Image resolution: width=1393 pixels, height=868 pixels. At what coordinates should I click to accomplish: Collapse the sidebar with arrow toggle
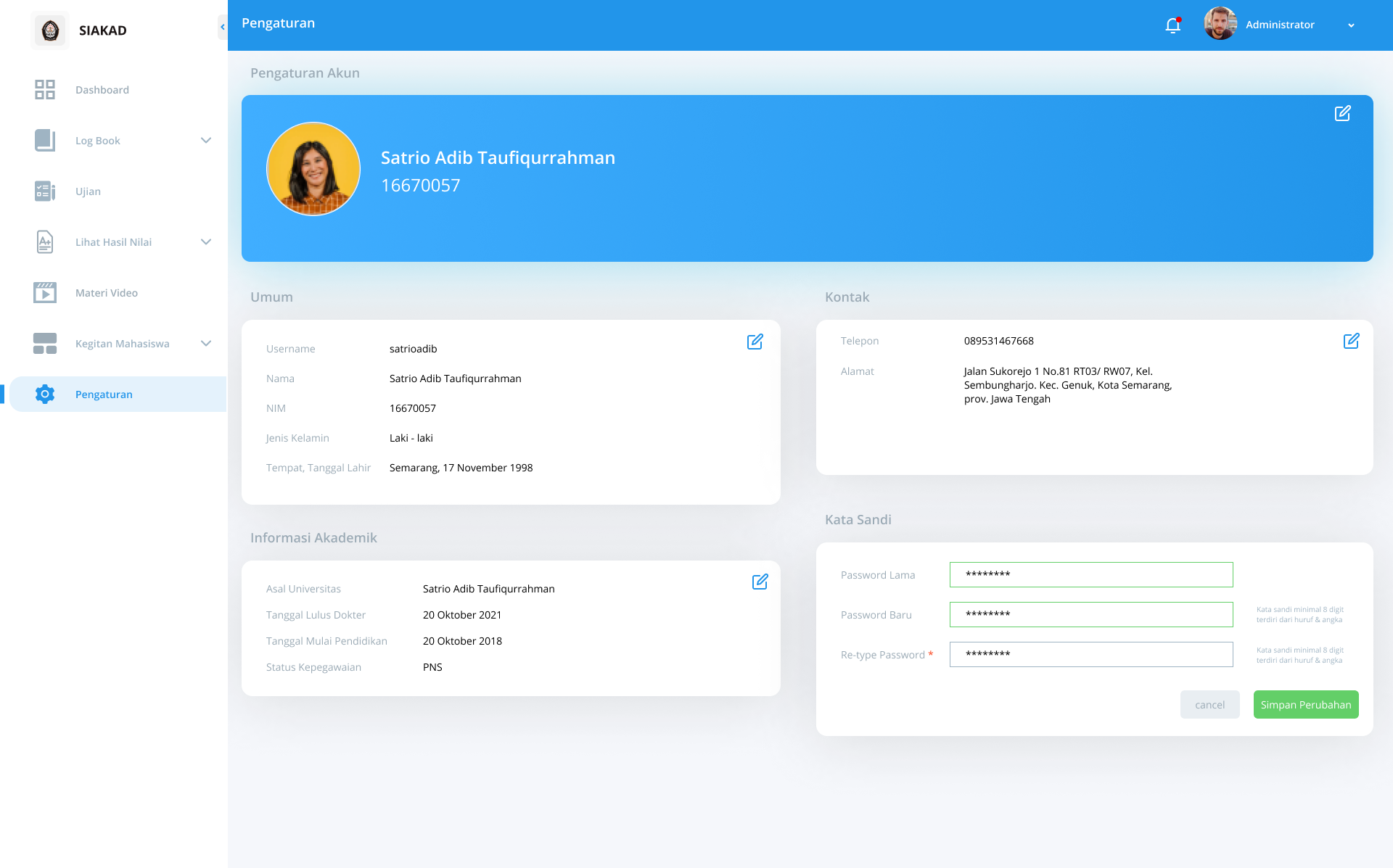(x=223, y=27)
